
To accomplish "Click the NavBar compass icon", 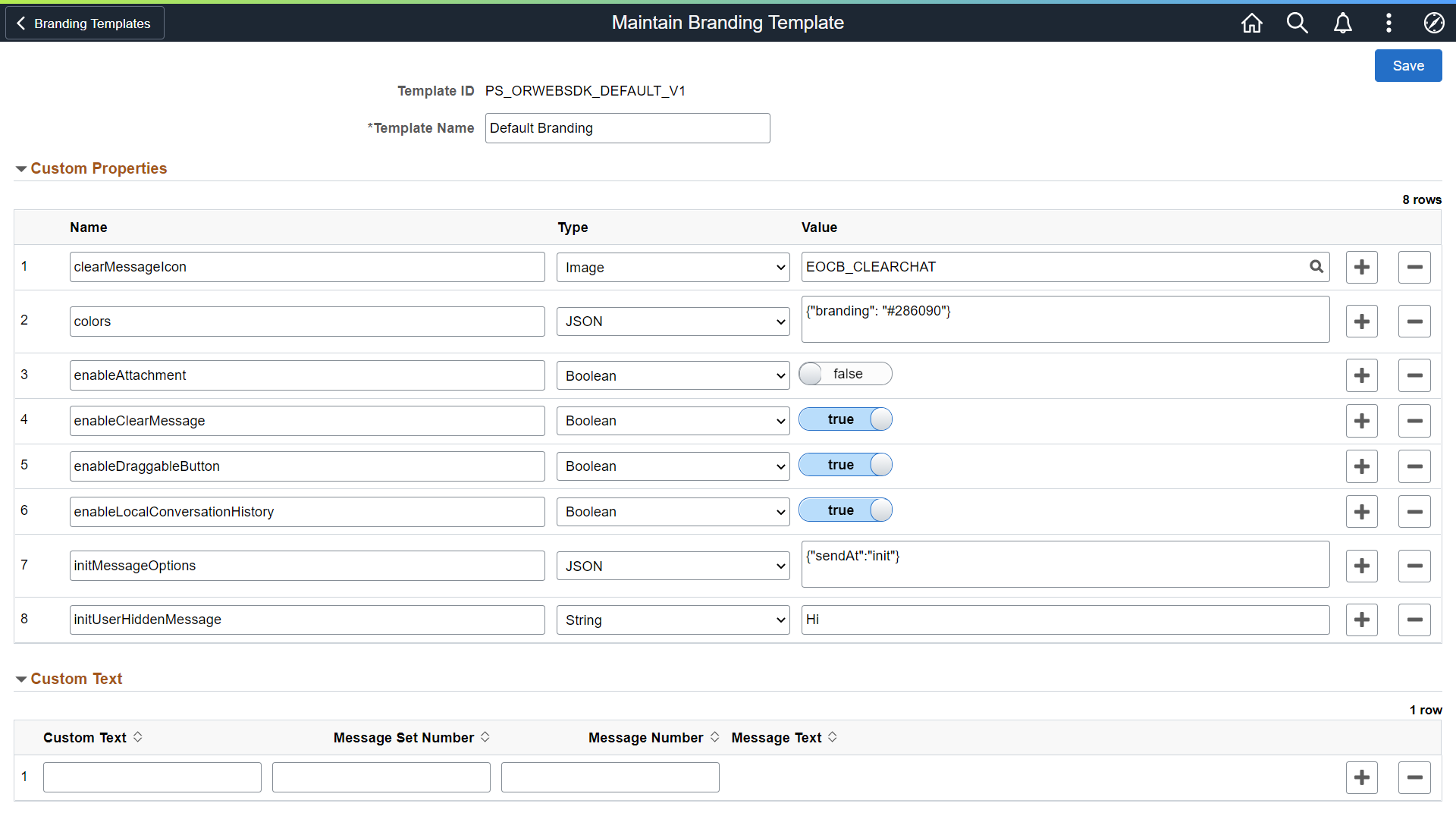I will tap(1433, 23).
